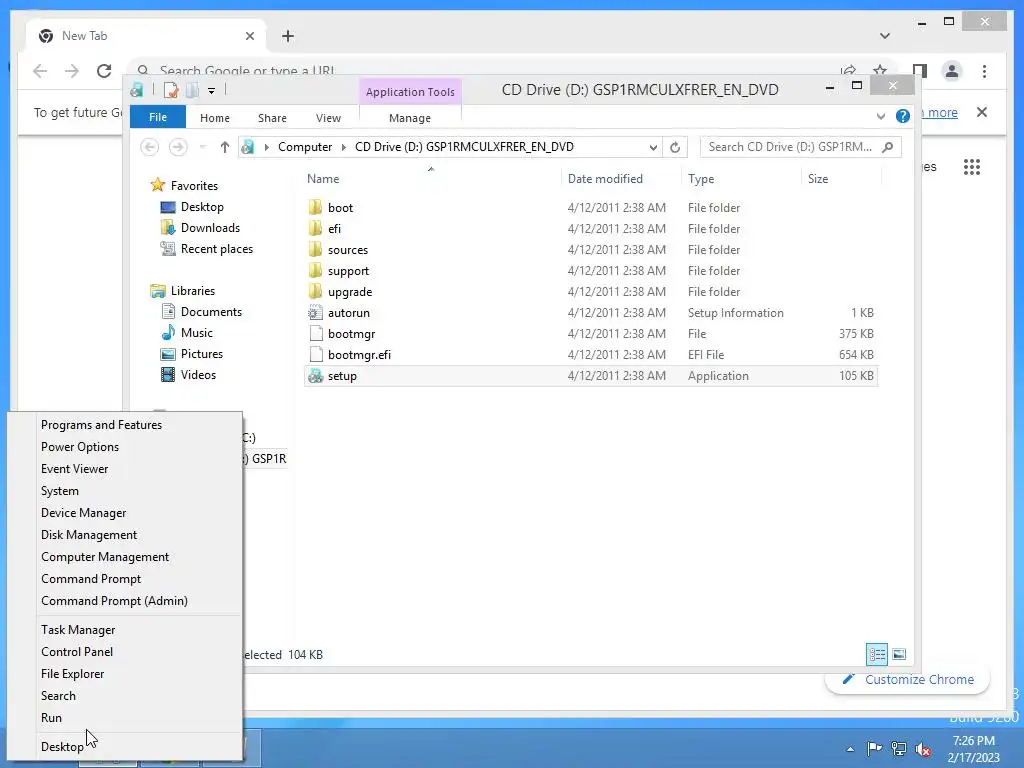Open Chrome tab search dropdown arrow
The height and width of the screenshot is (768, 1024).
(885, 36)
